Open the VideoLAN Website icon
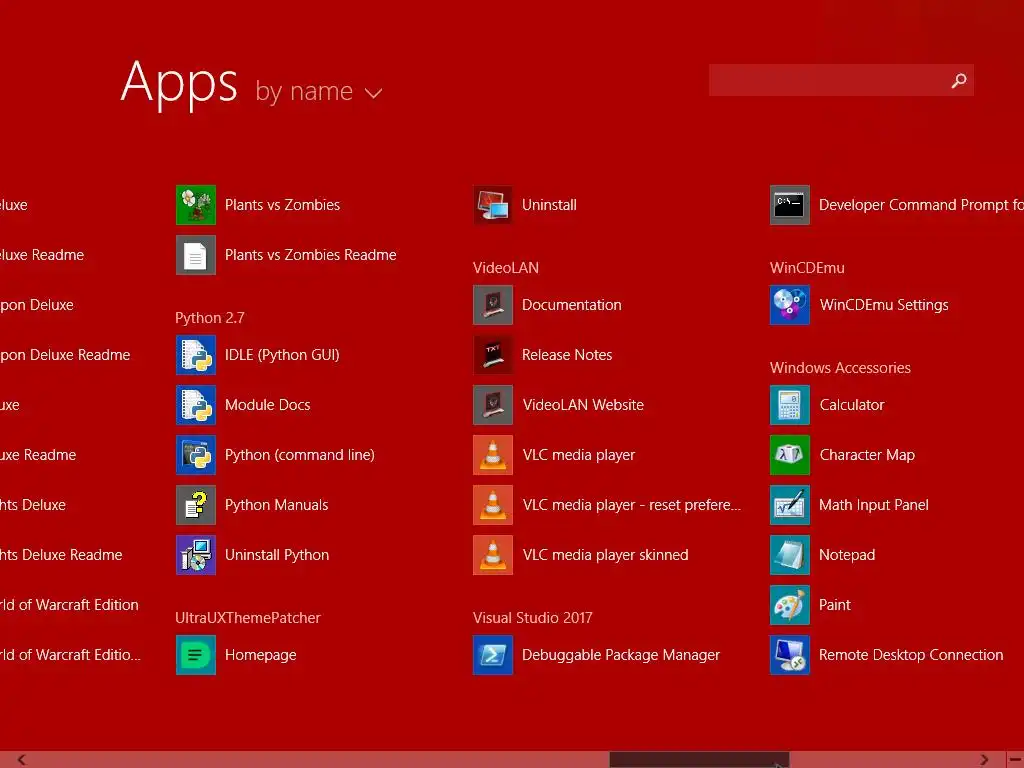This screenshot has height=768, width=1024. coord(493,405)
